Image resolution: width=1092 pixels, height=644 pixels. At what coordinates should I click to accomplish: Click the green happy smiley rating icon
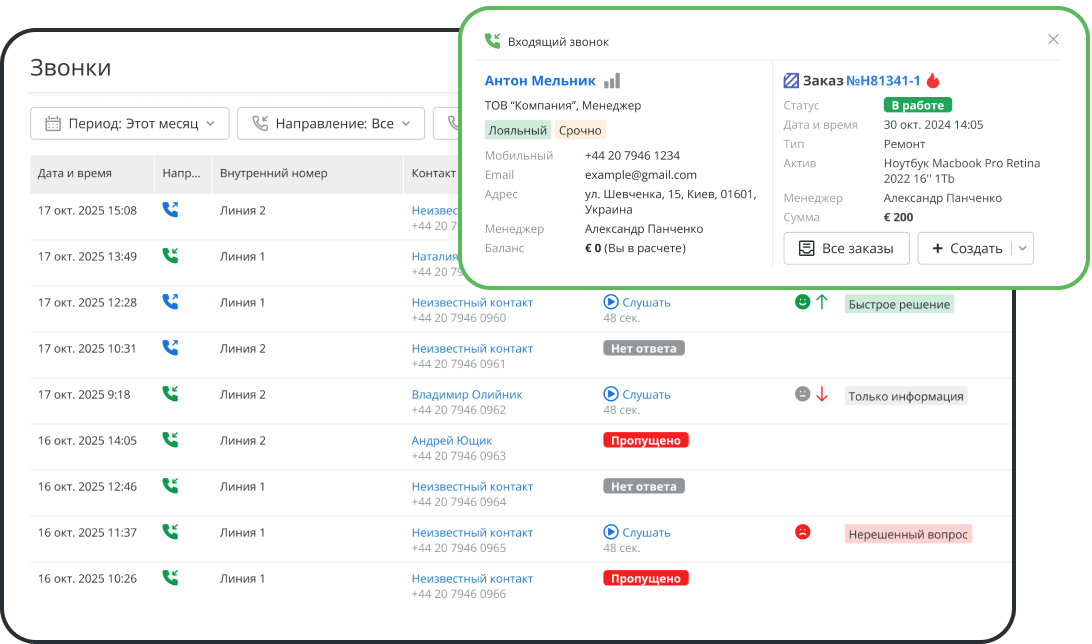coord(801,302)
